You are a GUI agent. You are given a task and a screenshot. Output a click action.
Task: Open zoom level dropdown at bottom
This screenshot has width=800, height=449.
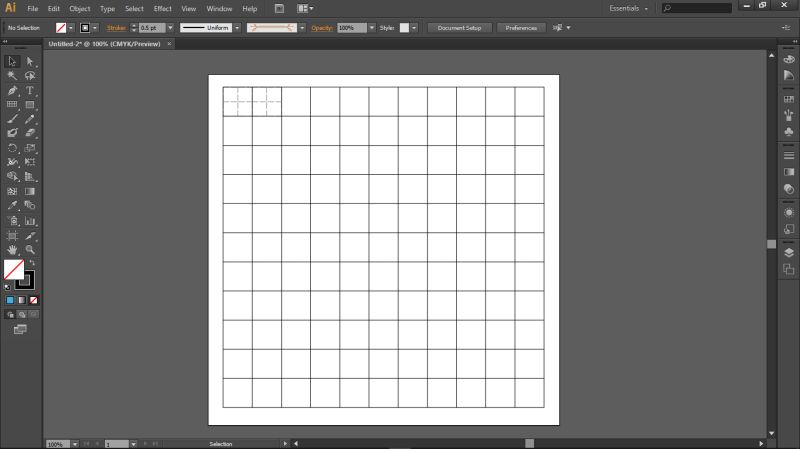point(74,444)
